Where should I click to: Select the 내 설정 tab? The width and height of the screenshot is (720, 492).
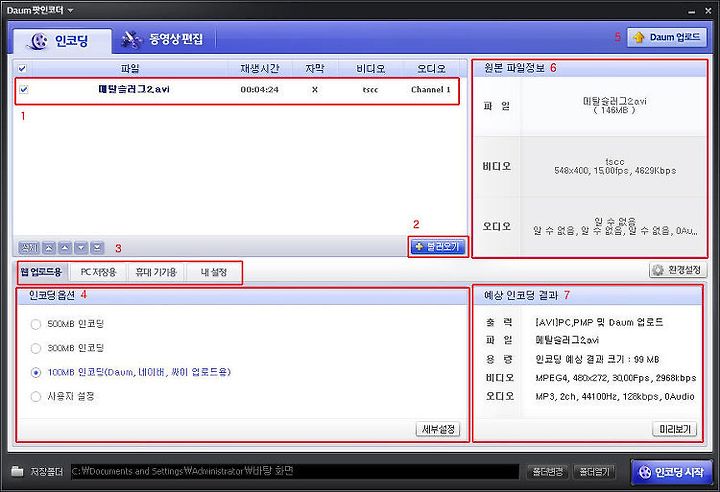[x=214, y=272]
